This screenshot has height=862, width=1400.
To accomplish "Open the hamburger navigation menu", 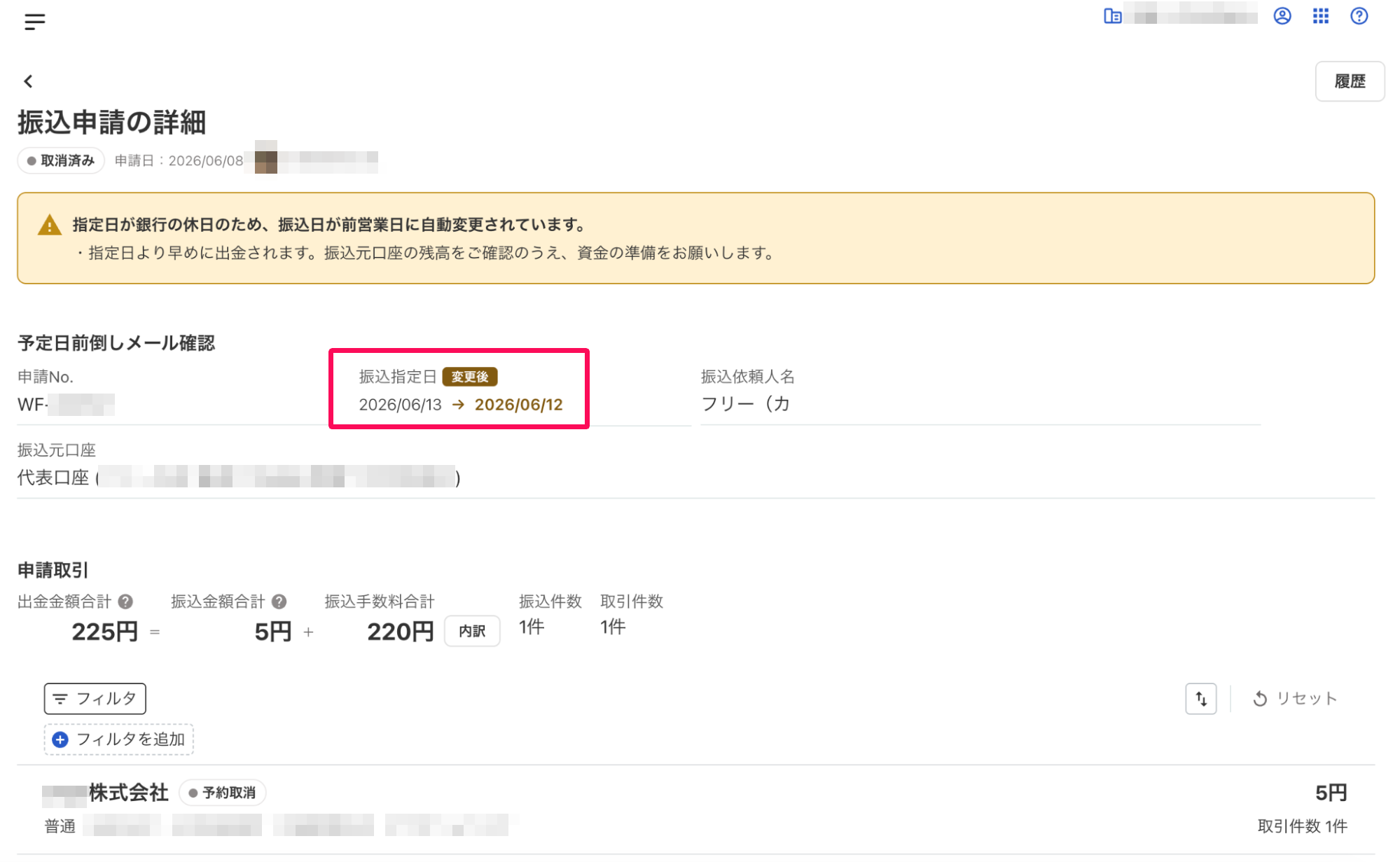I will [x=34, y=21].
